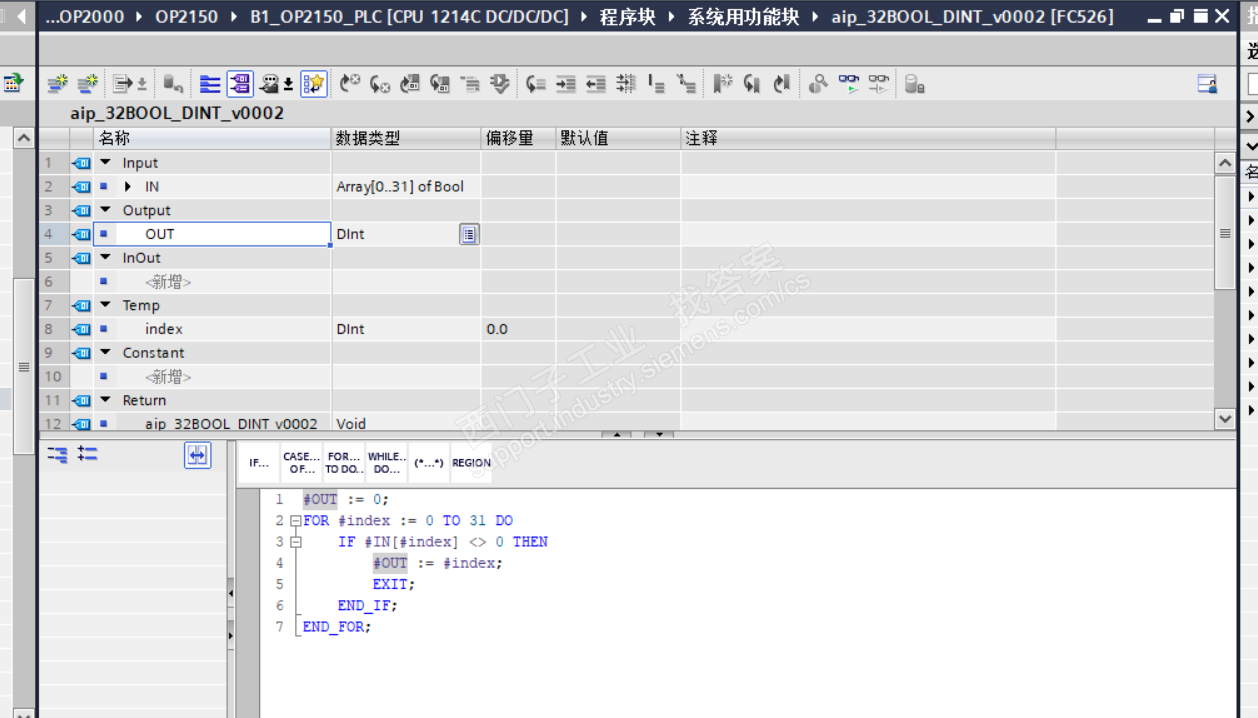Open 系统用功能块 breadcrumb item
The height and width of the screenshot is (718, 1258).
click(743, 17)
